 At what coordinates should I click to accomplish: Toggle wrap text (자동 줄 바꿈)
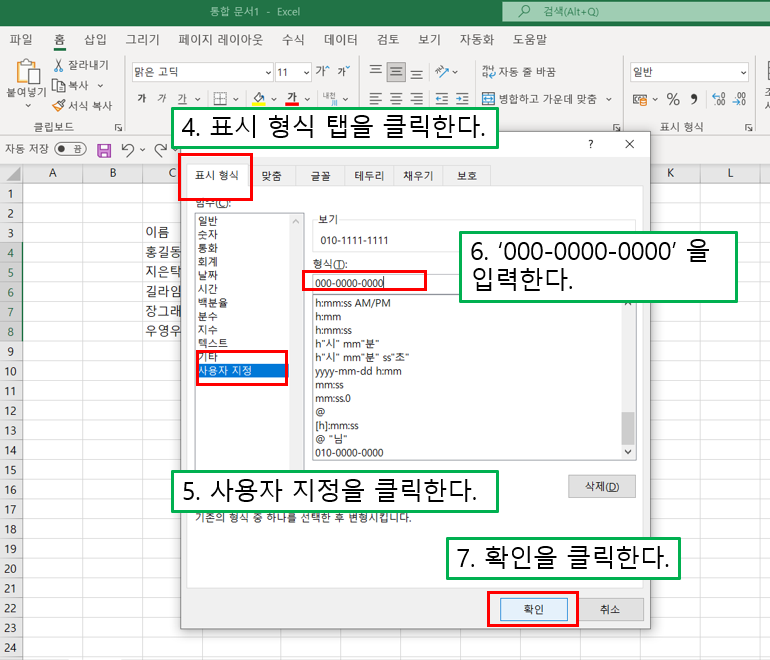[x=519, y=72]
